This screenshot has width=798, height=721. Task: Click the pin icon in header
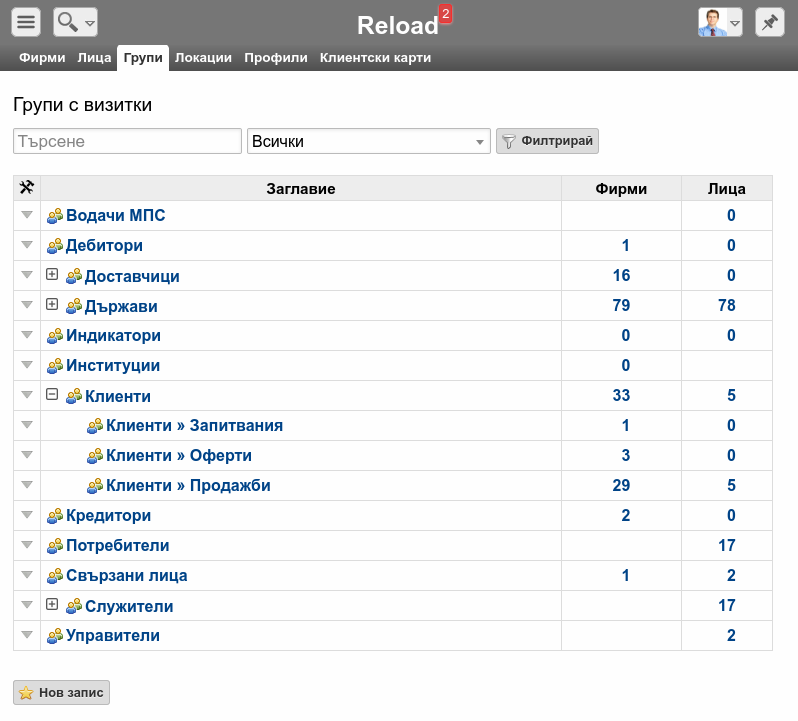[x=770, y=22]
